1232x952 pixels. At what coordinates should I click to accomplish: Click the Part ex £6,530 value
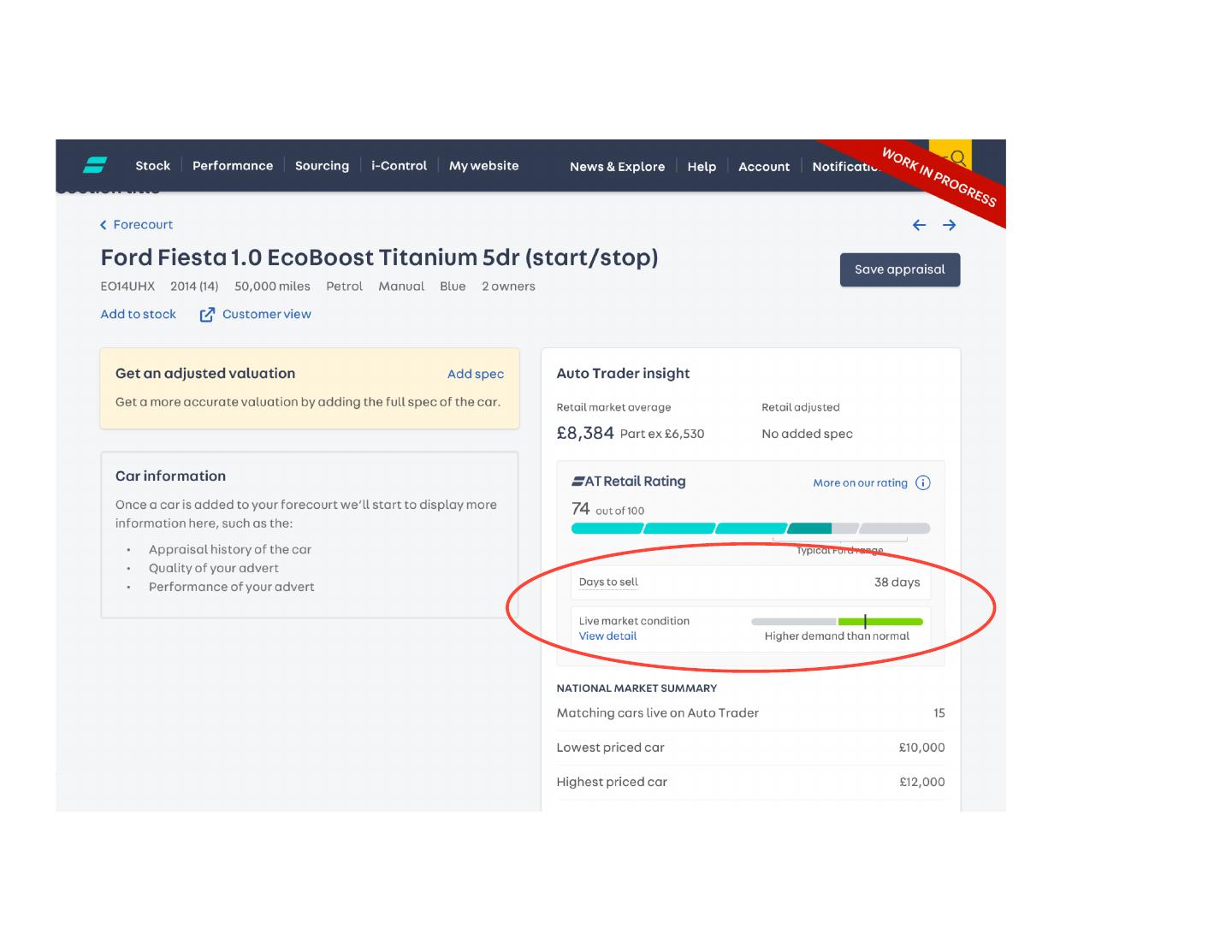coord(662,434)
